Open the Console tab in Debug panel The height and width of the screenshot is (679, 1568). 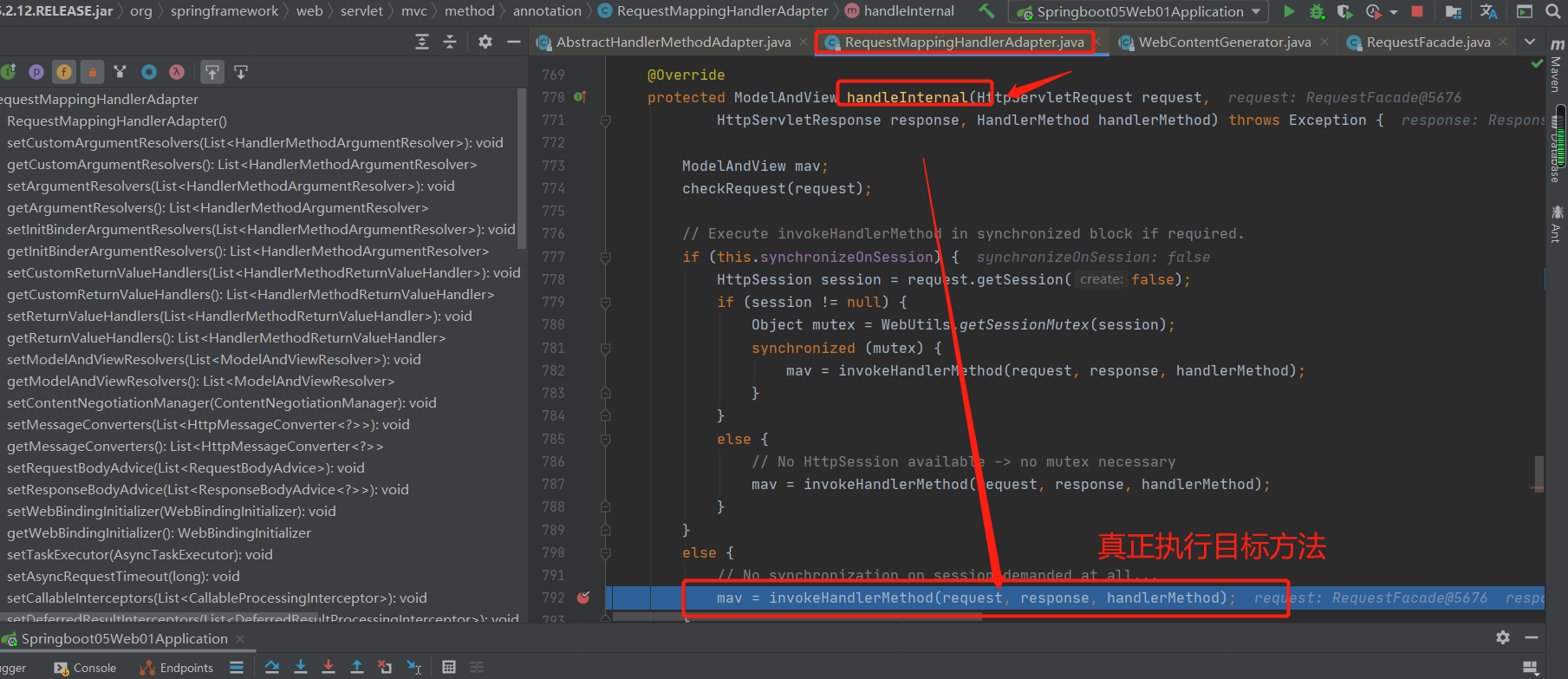click(x=85, y=668)
